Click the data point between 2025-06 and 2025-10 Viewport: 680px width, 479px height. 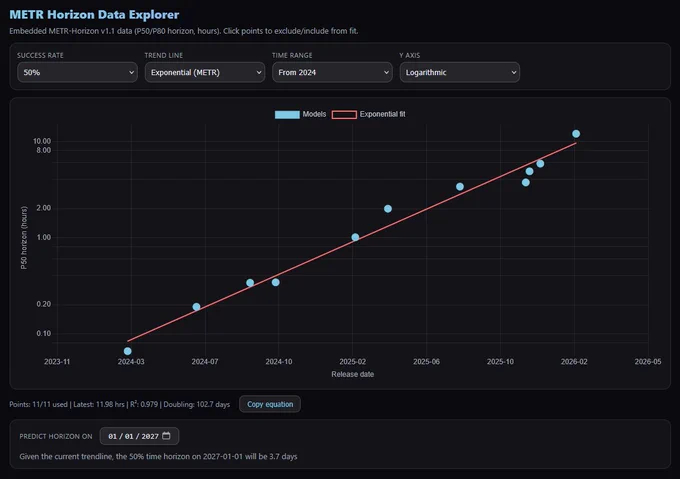tap(460, 186)
